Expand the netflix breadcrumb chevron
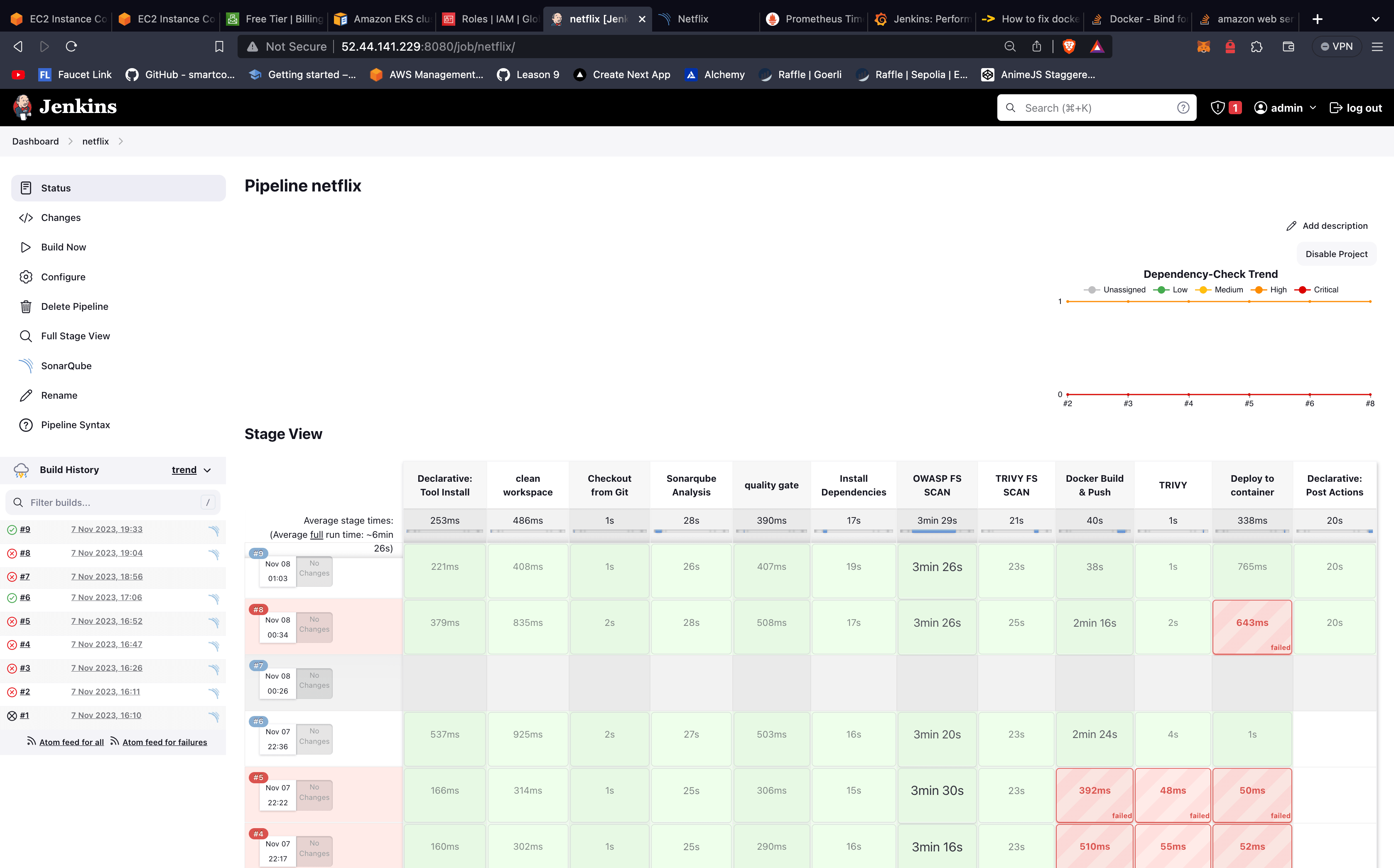The image size is (1394, 868). point(120,142)
